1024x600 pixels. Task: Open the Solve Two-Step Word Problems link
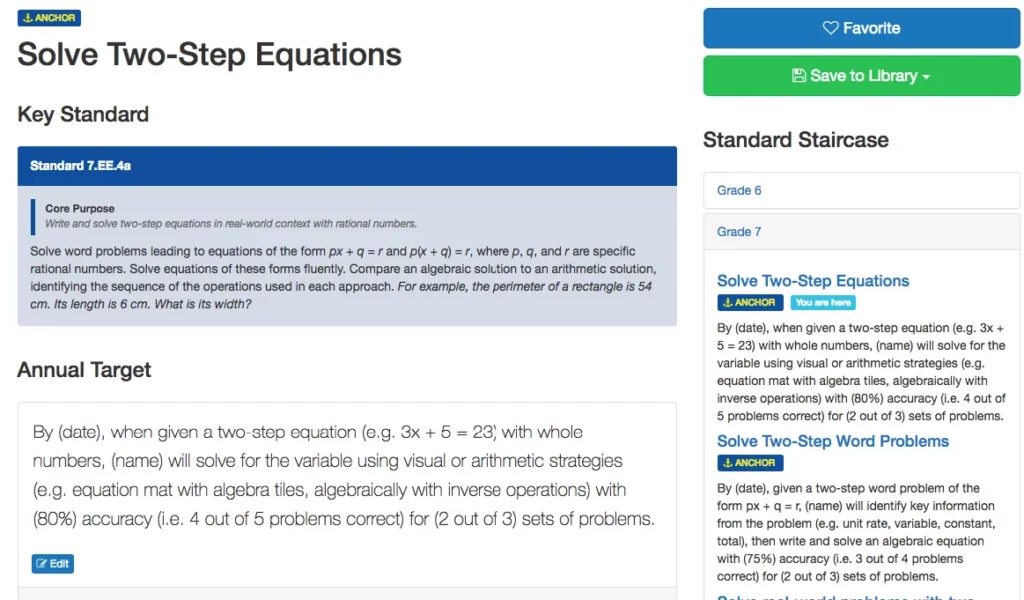(833, 441)
